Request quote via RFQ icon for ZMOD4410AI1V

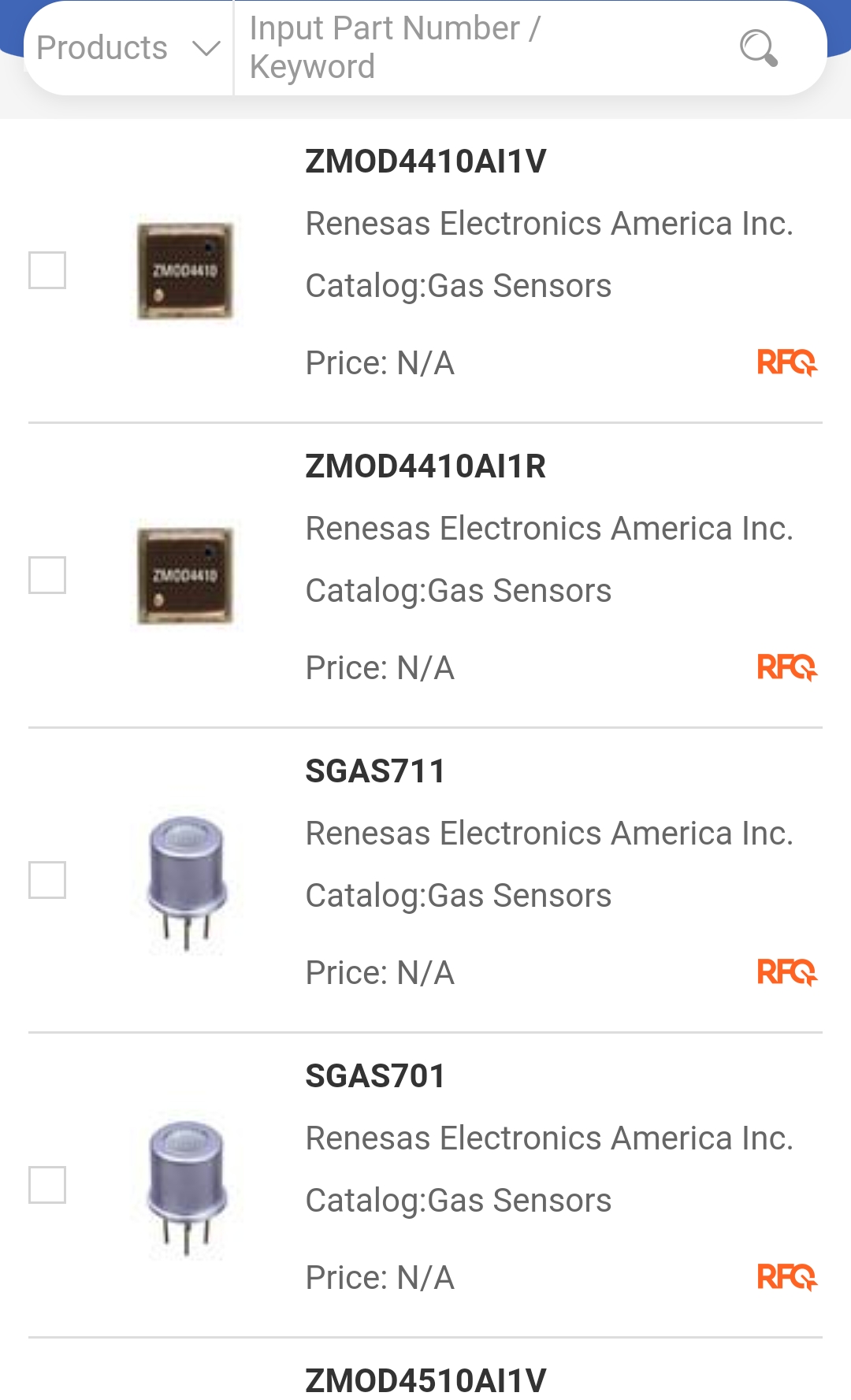(787, 362)
